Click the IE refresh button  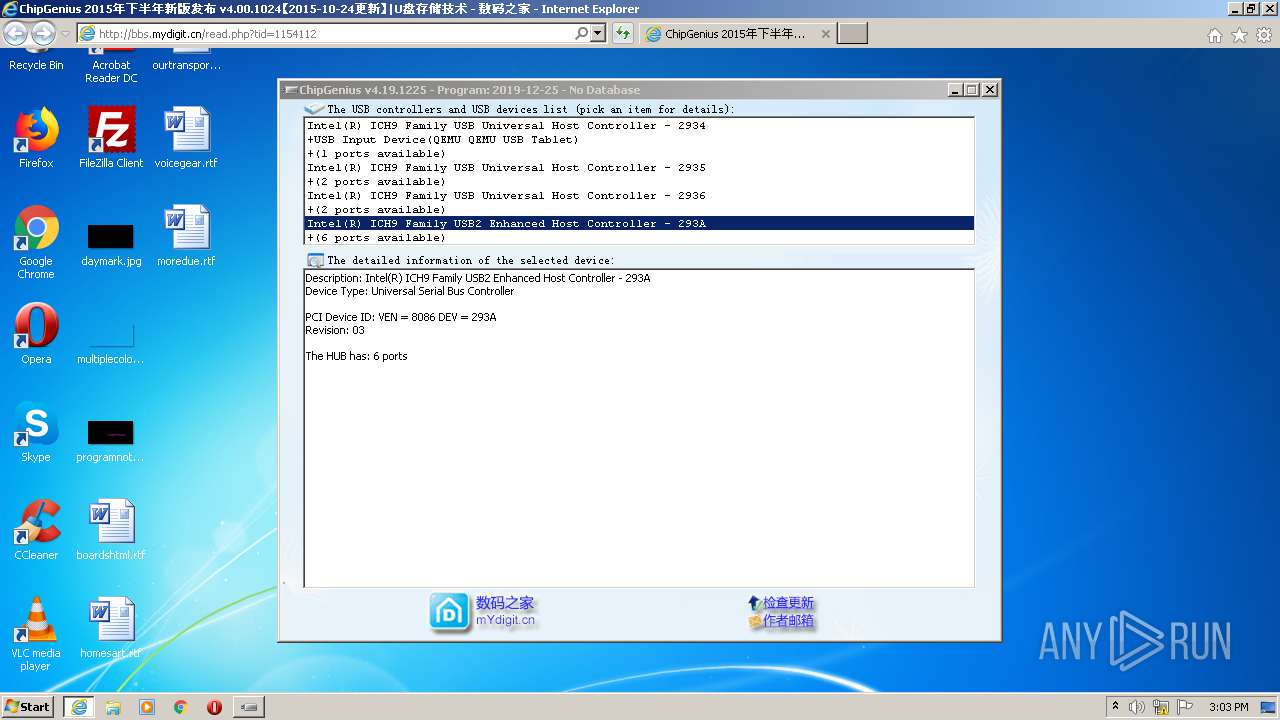pos(623,34)
